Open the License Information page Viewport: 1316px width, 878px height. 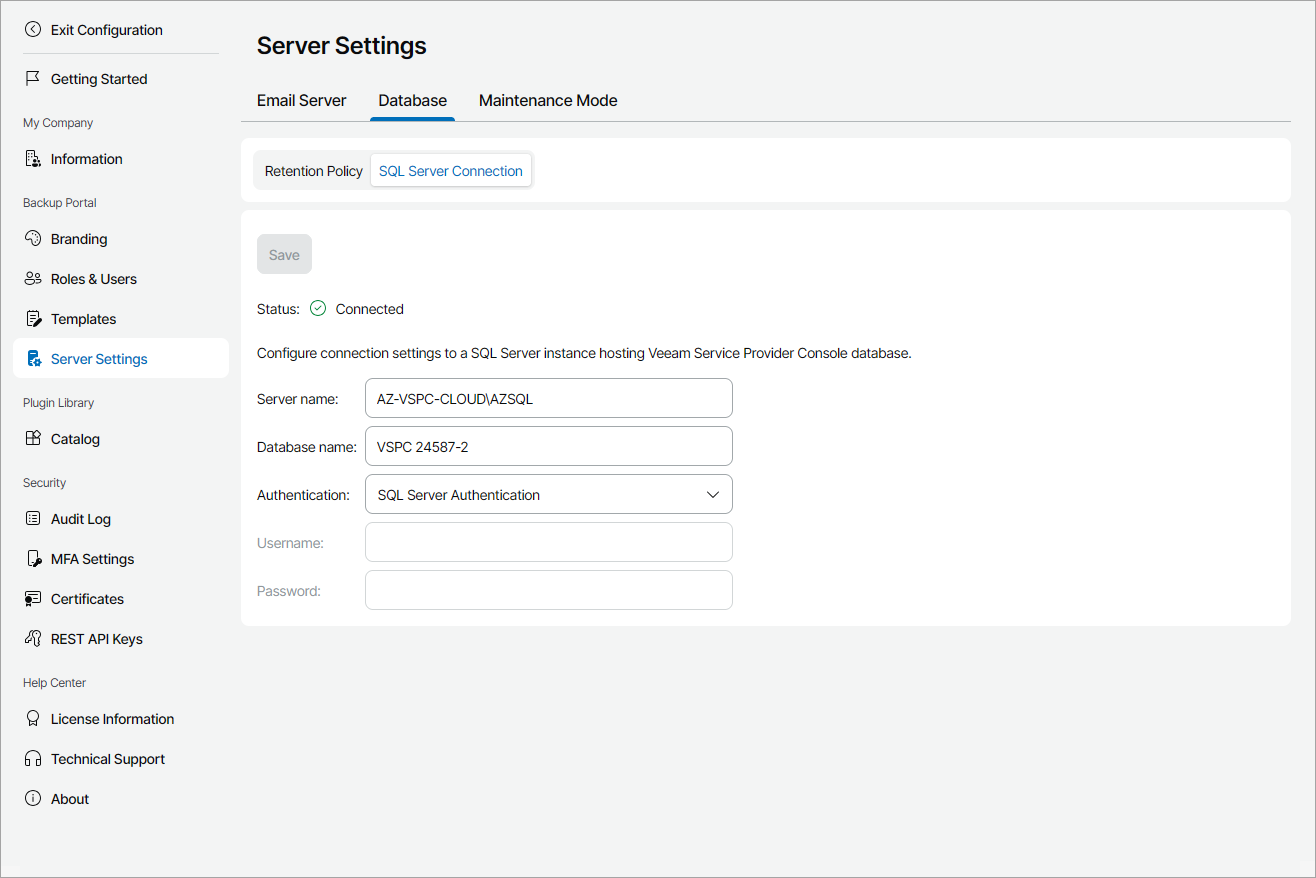(x=112, y=719)
